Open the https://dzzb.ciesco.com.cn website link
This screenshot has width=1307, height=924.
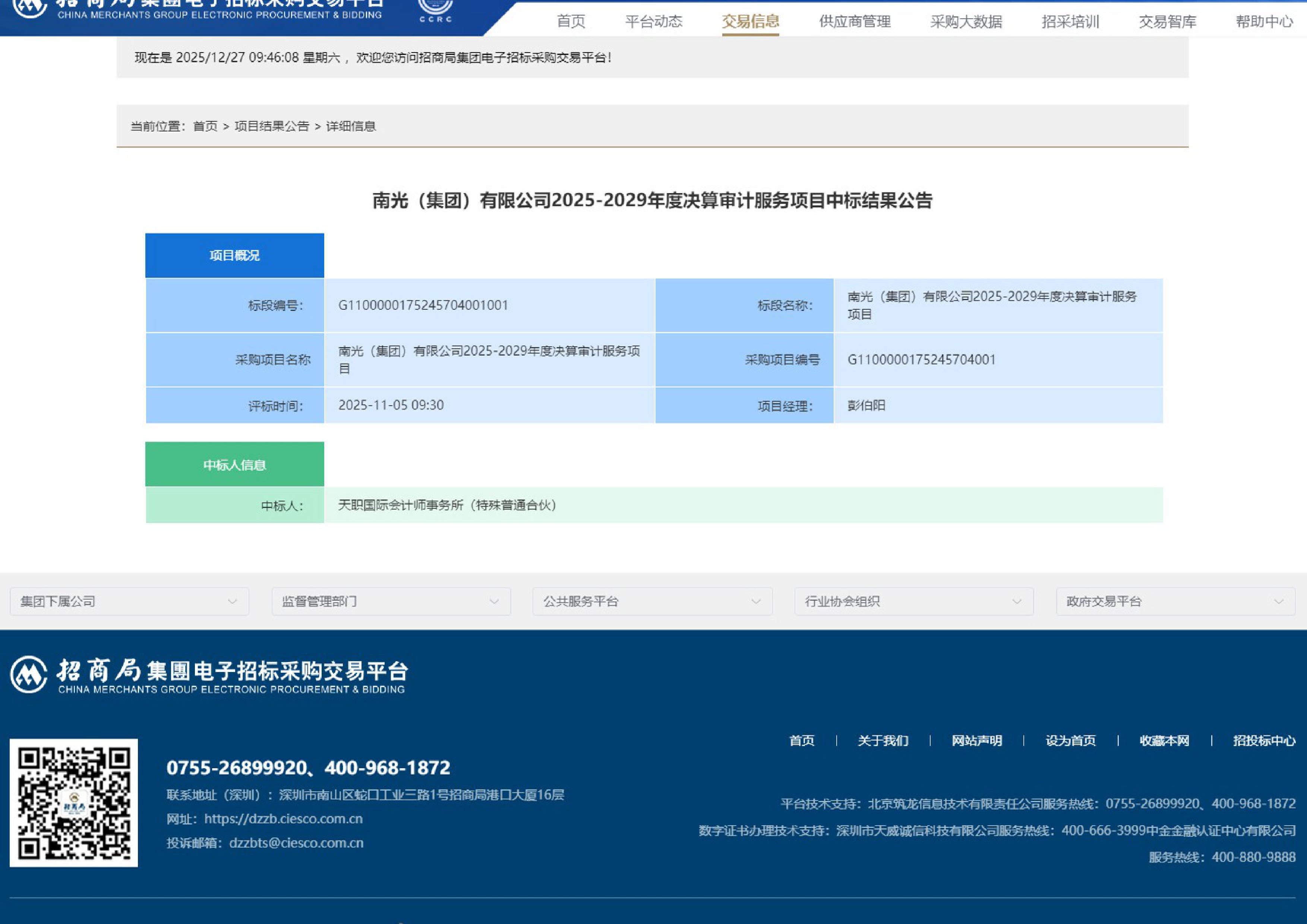click(283, 819)
